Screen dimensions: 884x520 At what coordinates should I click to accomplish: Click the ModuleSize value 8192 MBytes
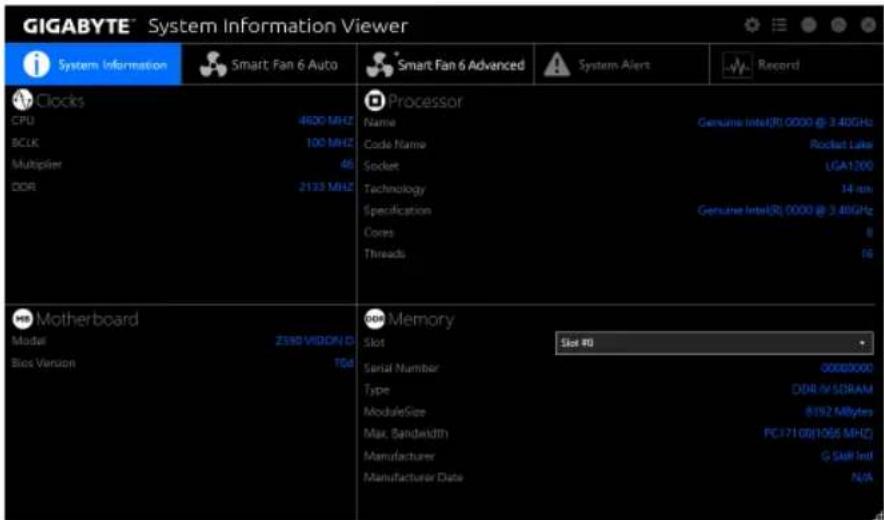pyautogui.click(x=839, y=412)
